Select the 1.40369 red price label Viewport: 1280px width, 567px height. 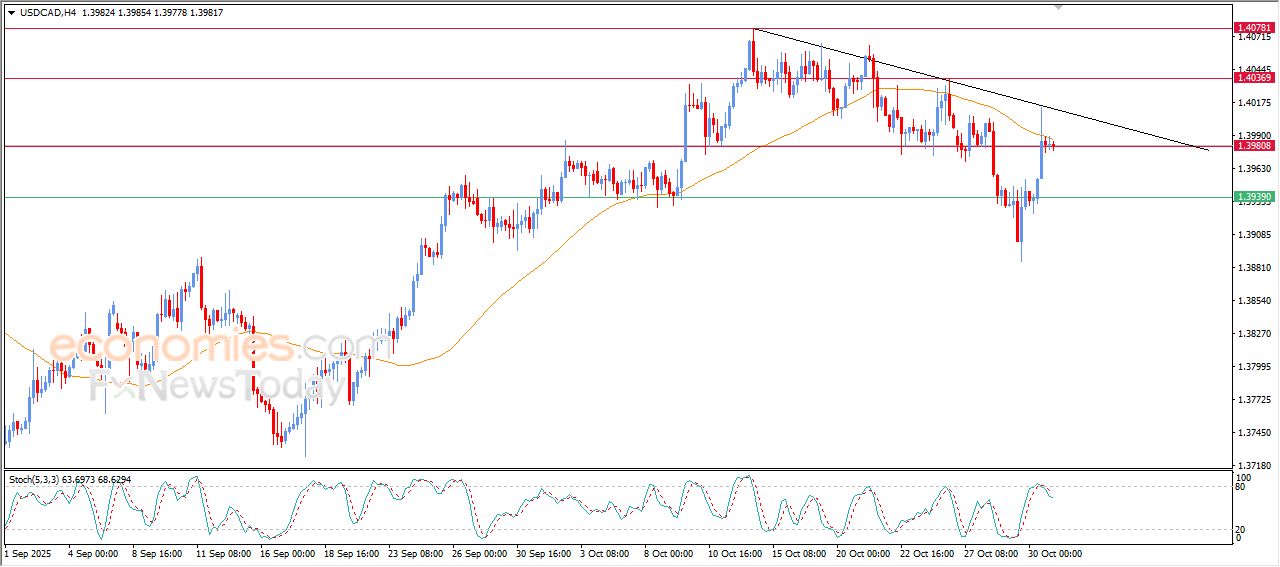click(1253, 78)
